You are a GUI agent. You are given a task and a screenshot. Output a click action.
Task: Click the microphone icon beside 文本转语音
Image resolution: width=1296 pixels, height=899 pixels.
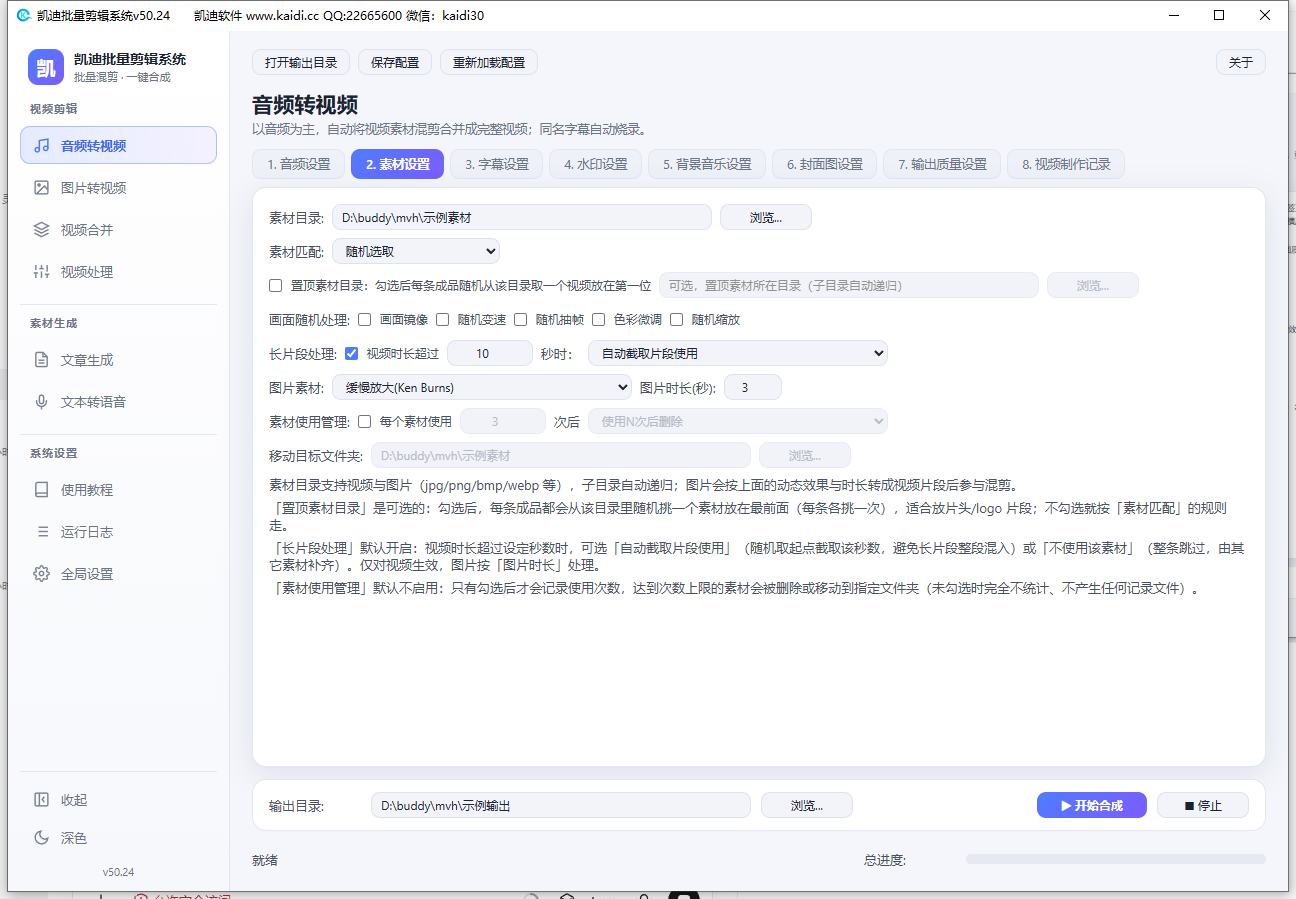(x=42, y=402)
